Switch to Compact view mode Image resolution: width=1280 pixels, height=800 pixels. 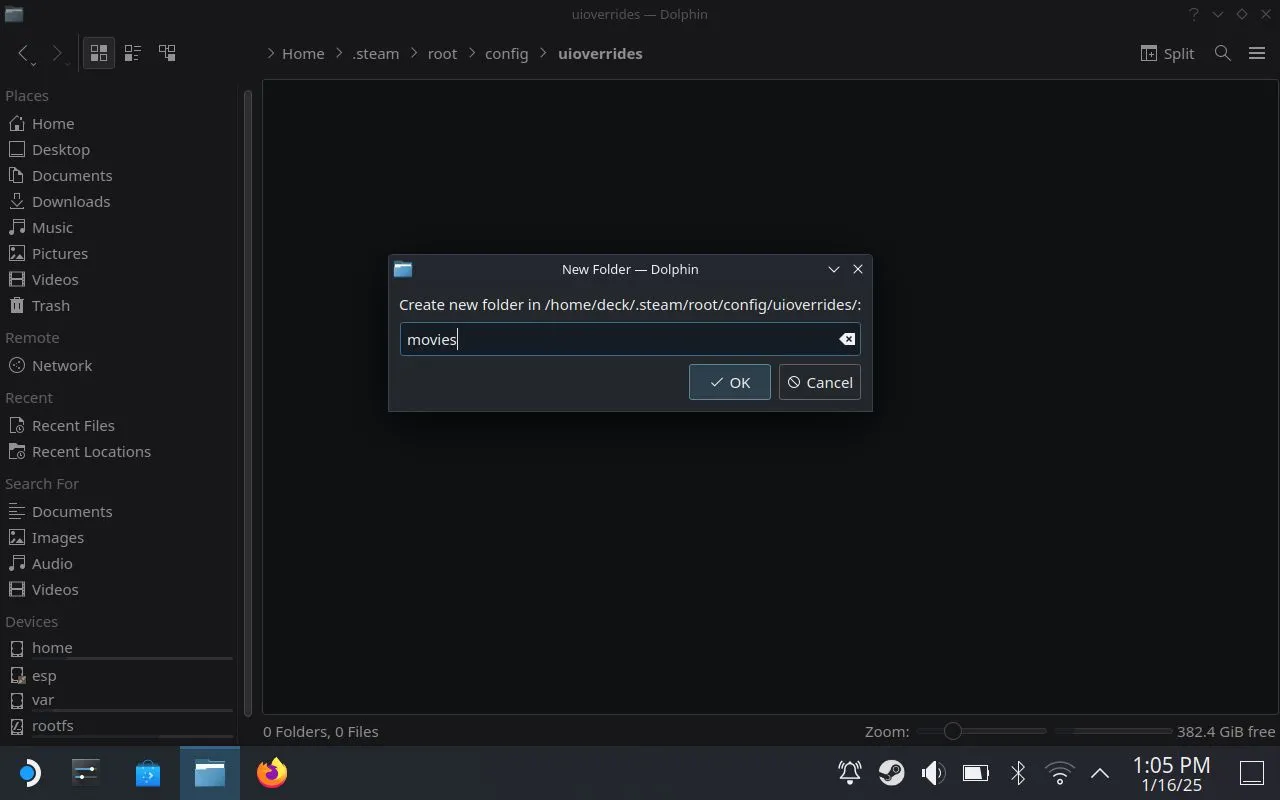click(132, 53)
